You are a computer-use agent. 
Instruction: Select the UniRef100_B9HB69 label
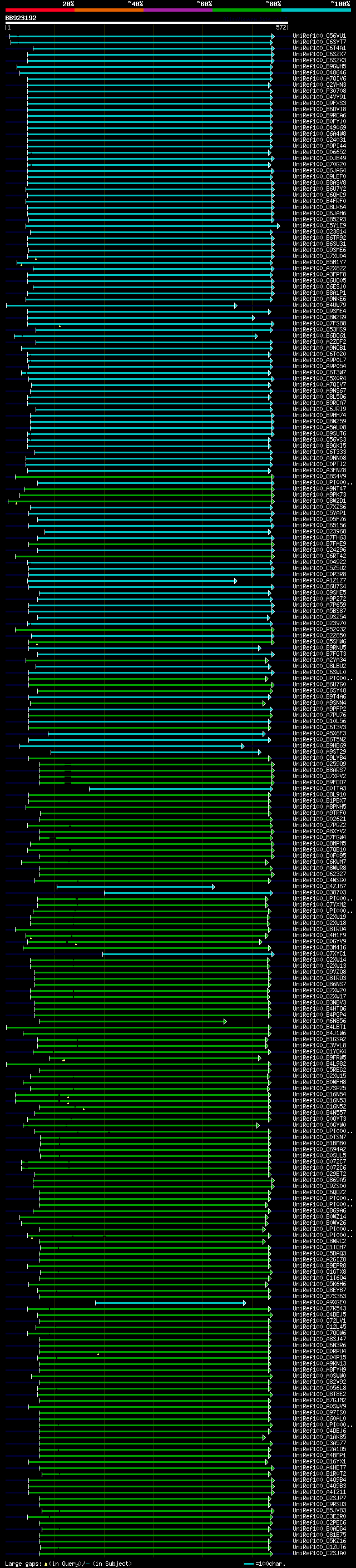click(x=319, y=746)
